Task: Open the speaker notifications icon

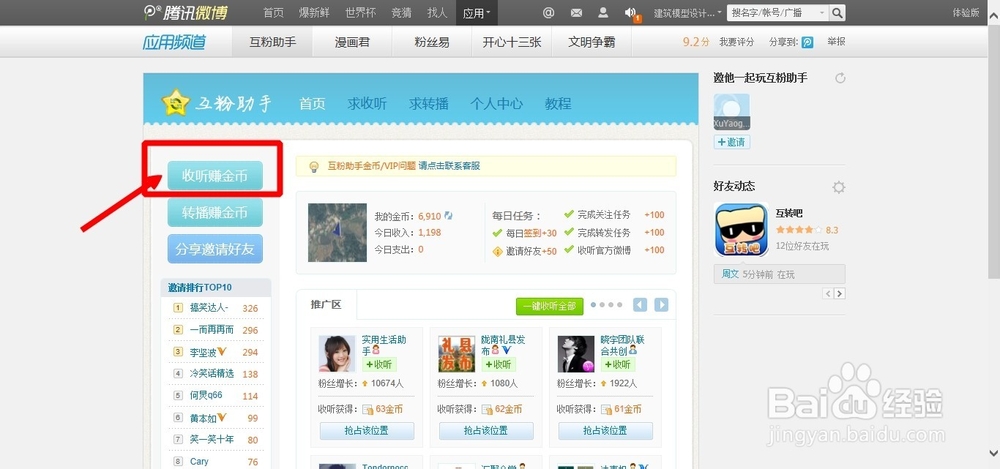Action: click(629, 13)
